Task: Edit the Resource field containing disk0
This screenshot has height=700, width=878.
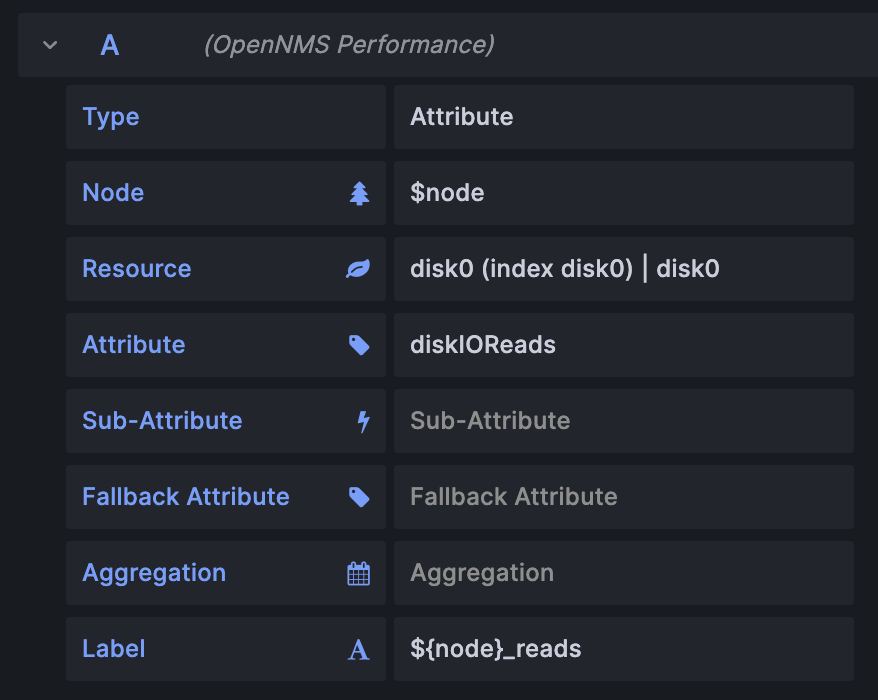Action: [624, 268]
